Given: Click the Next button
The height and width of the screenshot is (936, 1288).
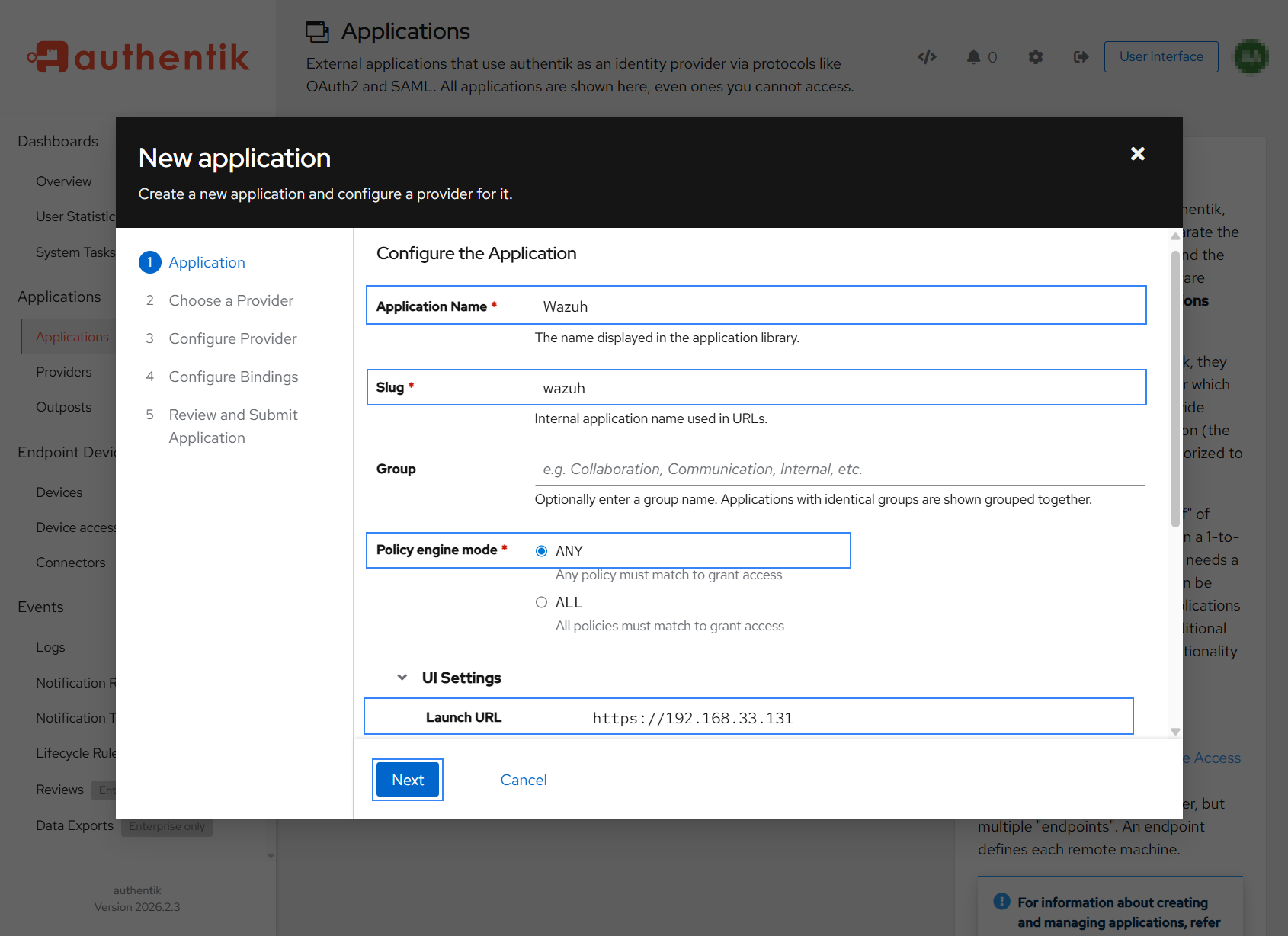Looking at the screenshot, I should pyautogui.click(x=408, y=780).
